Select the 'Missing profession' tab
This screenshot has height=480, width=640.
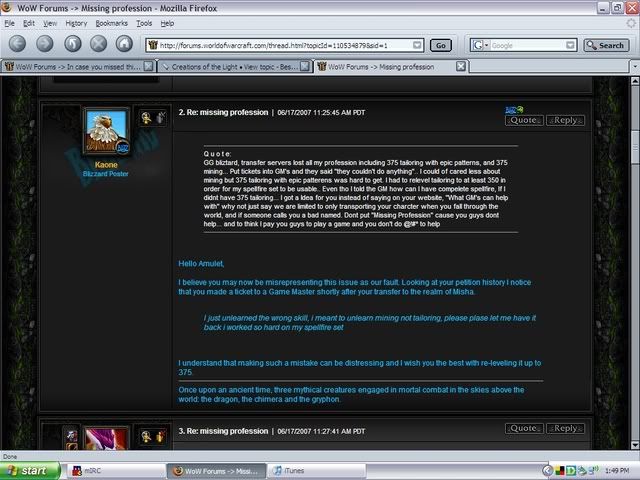tap(391, 67)
